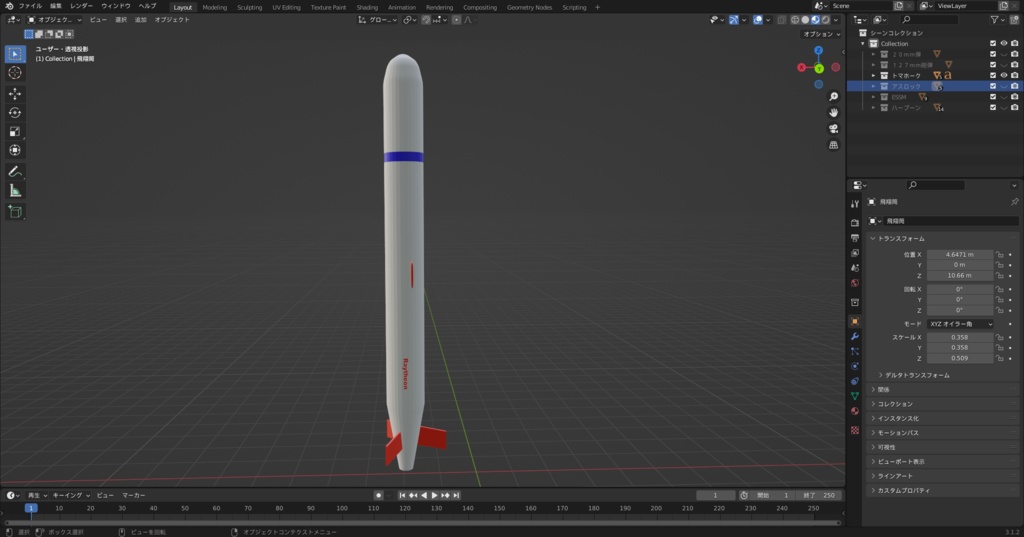Open the ファイル menu
1024x537 pixels.
pyautogui.click(x=30, y=6)
